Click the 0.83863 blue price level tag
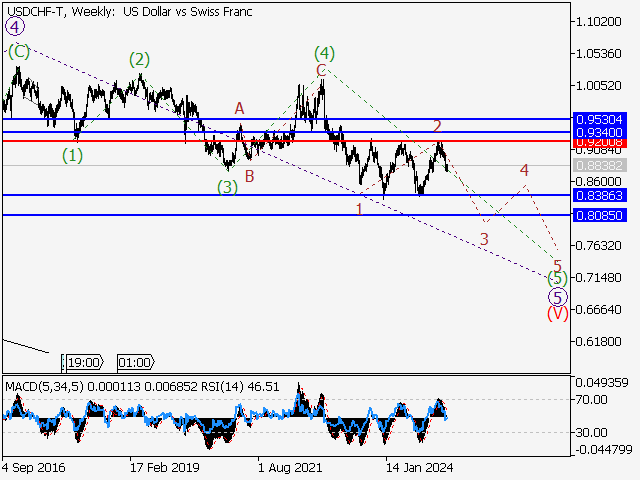 click(x=599, y=195)
